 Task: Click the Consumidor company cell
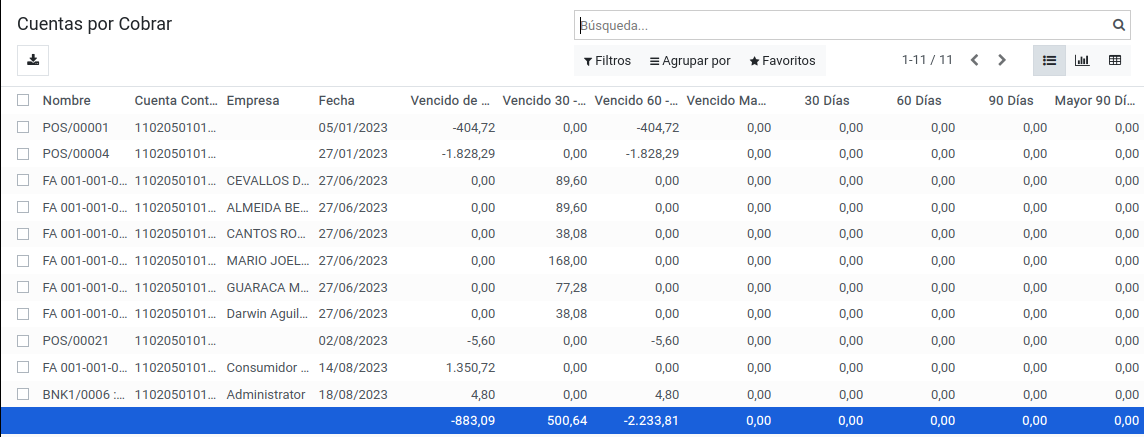pos(268,367)
